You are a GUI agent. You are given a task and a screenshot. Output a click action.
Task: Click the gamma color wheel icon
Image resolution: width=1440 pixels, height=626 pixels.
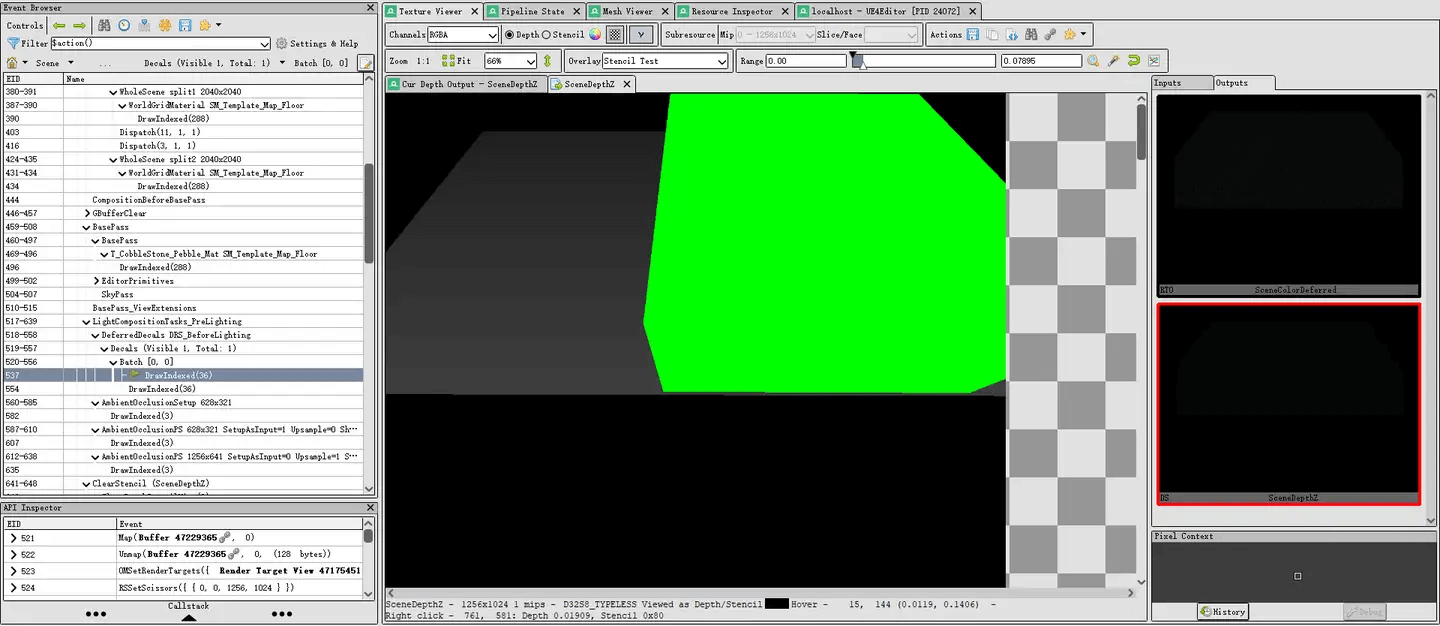[595, 34]
